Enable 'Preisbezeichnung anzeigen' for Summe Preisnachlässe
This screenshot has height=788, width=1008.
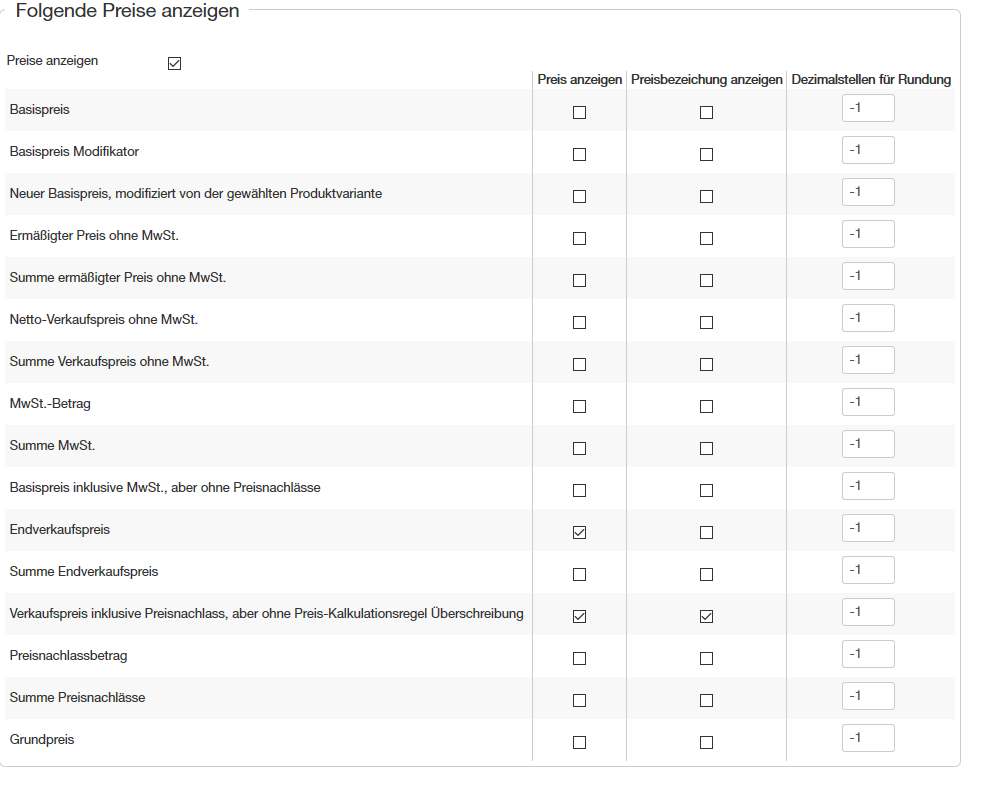tap(707, 701)
